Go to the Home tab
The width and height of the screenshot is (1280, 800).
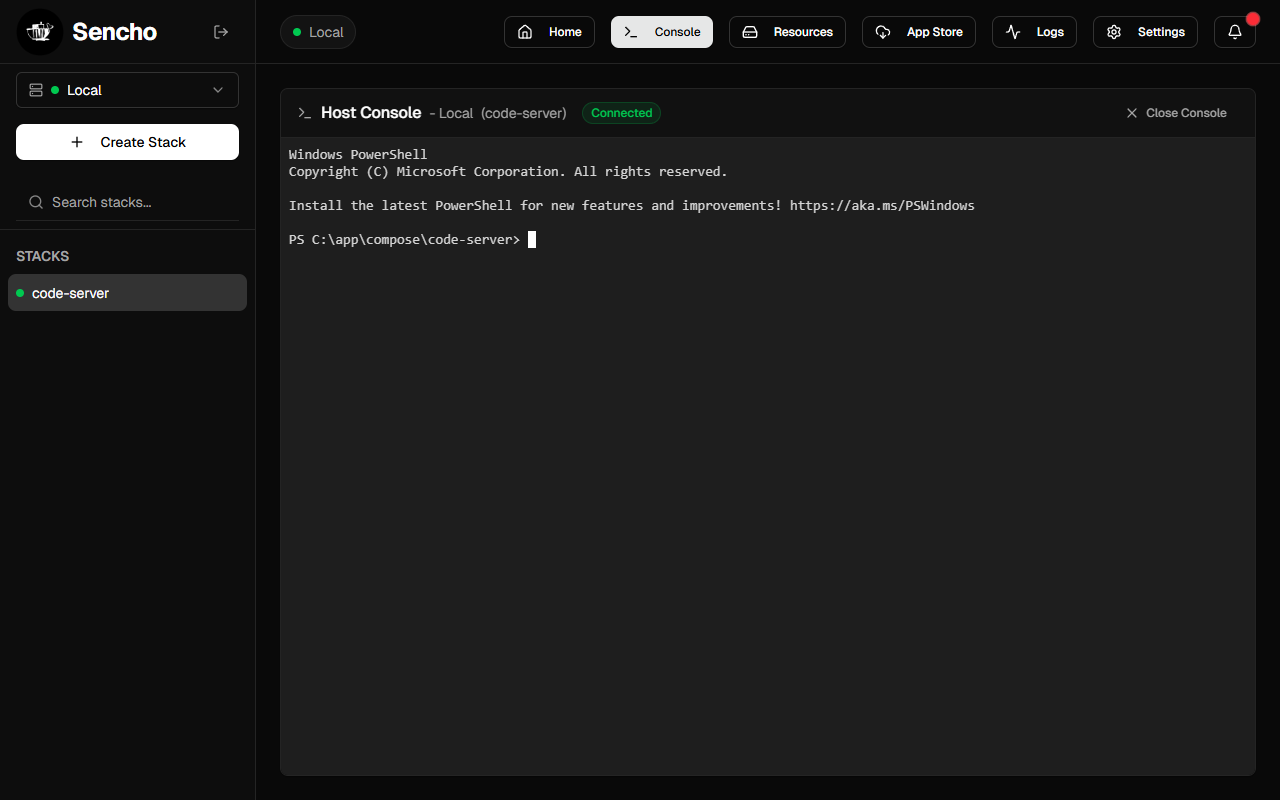tap(549, 32)
